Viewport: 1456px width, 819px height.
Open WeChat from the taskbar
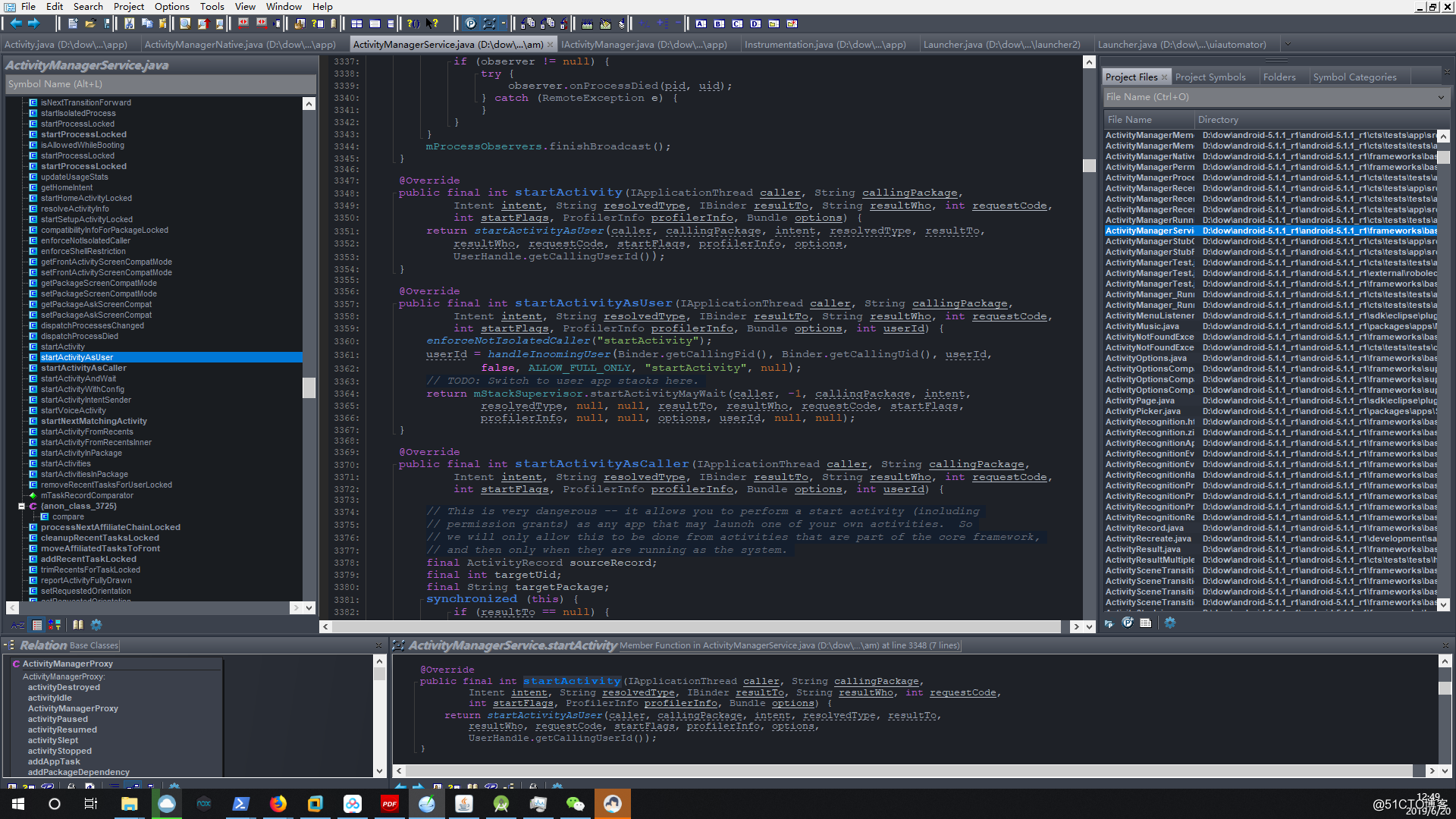click(576, 804)
